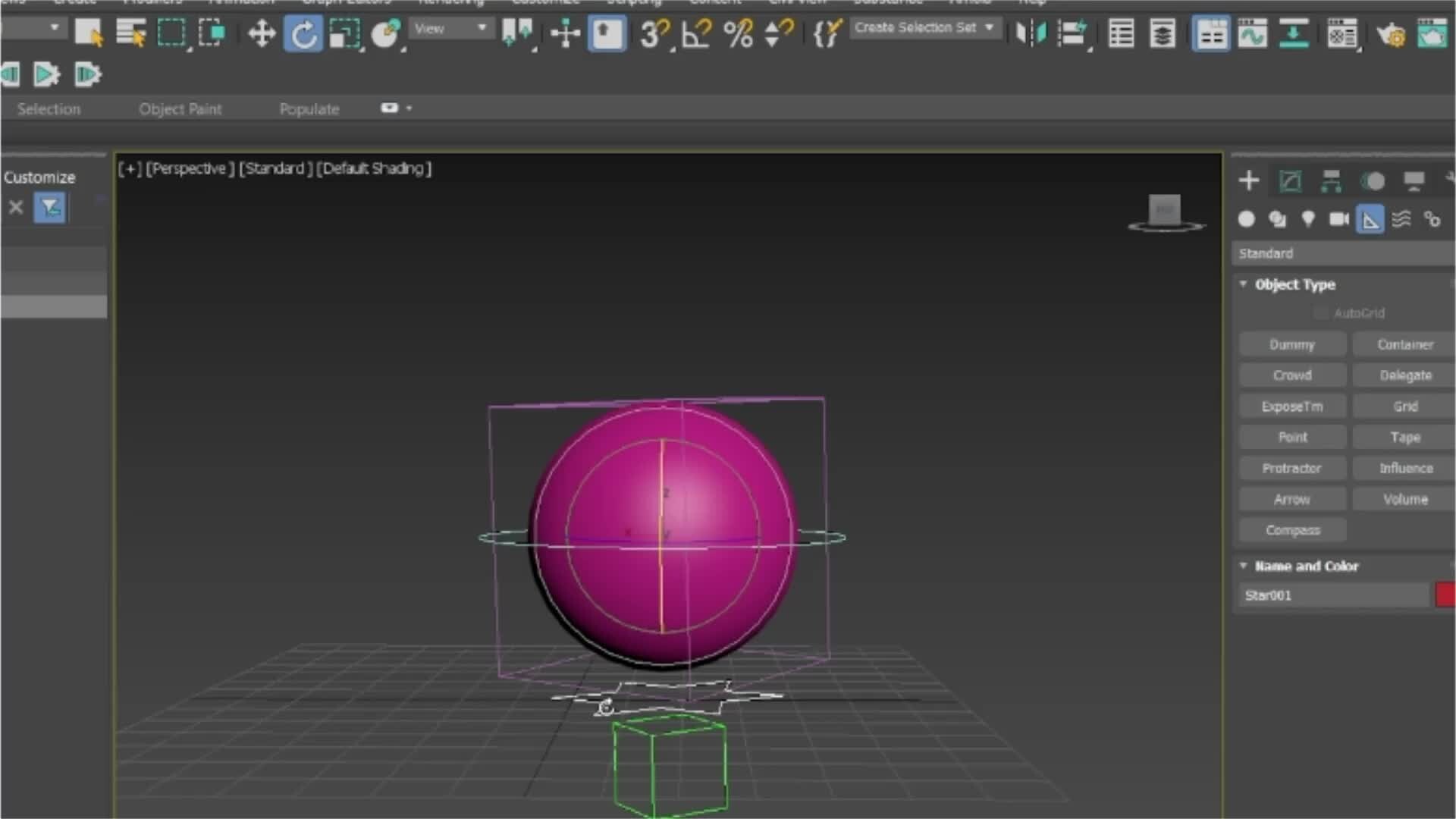The height and width of the screenshot is (819, 1456).
Task: Switch to the Object Paint tab
Action: 180,108
